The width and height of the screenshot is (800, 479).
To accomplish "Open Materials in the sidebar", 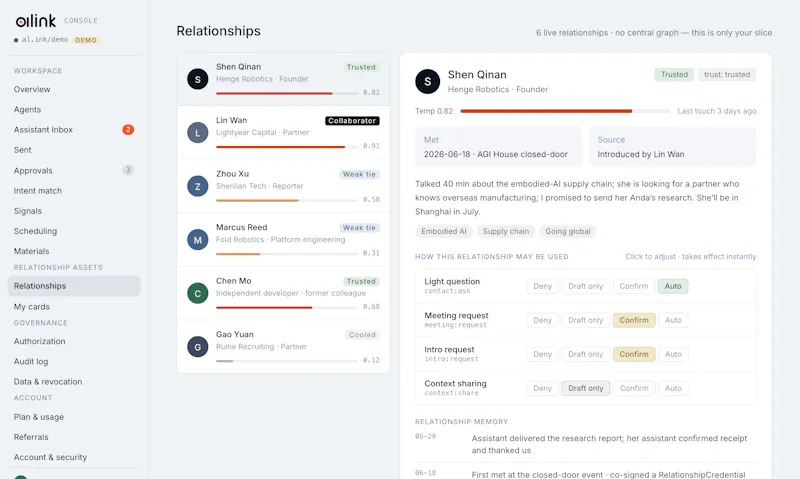I will click(32, 251).
